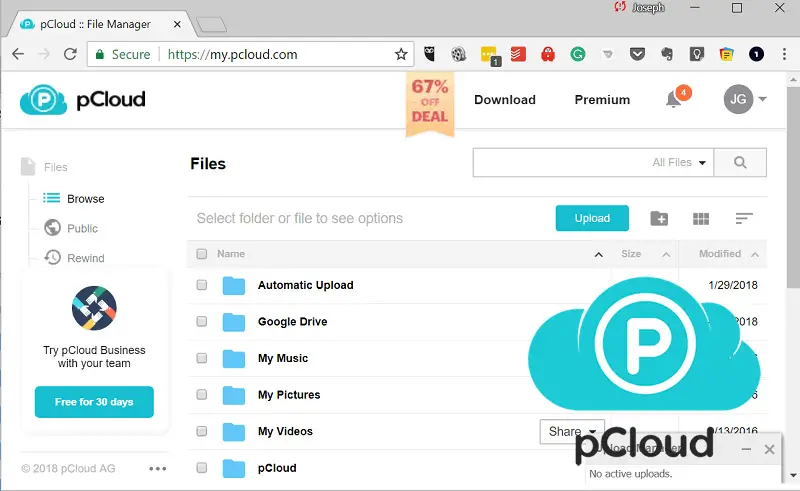
Task: Click the 67% OFF DEAL banner
Action: click(430, 105)
